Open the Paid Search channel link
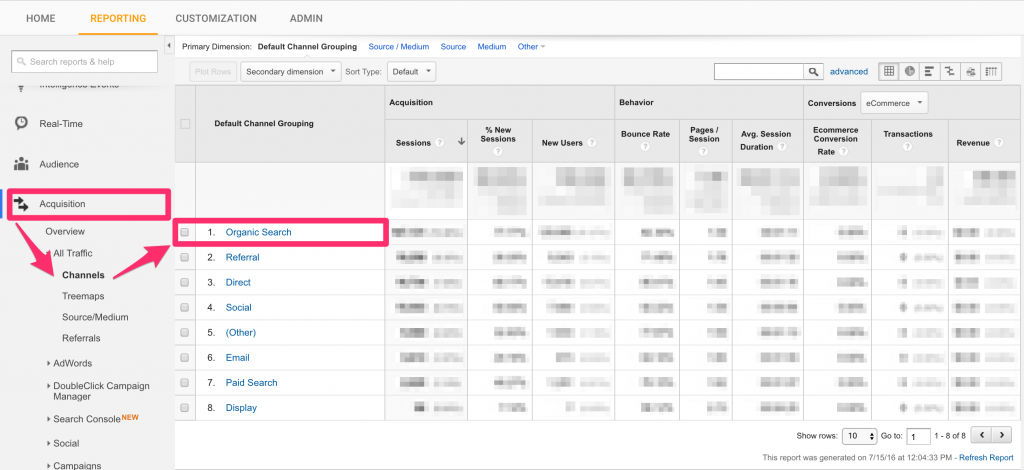Viewport: 1024px width, 470px height. tap(251, 383)
